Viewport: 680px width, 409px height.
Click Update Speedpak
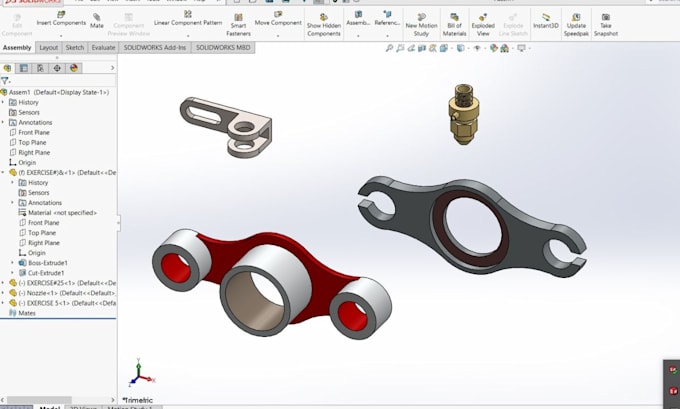pos(576,25)
